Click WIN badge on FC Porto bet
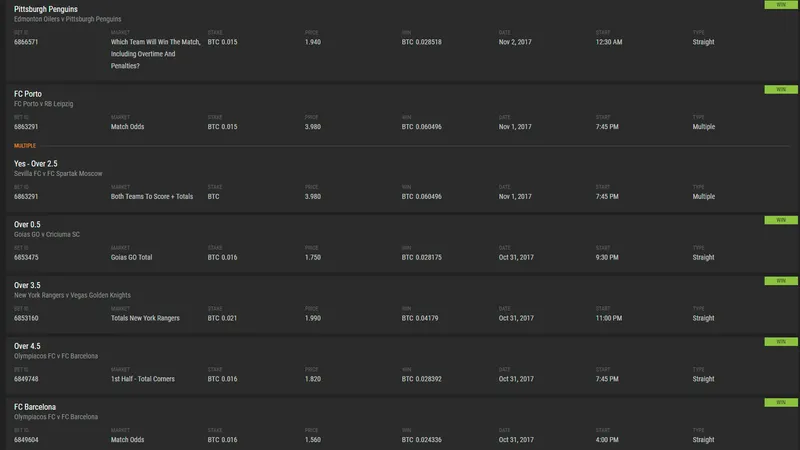Viewport: 800px width, 450px height. (x=781, y=89)
